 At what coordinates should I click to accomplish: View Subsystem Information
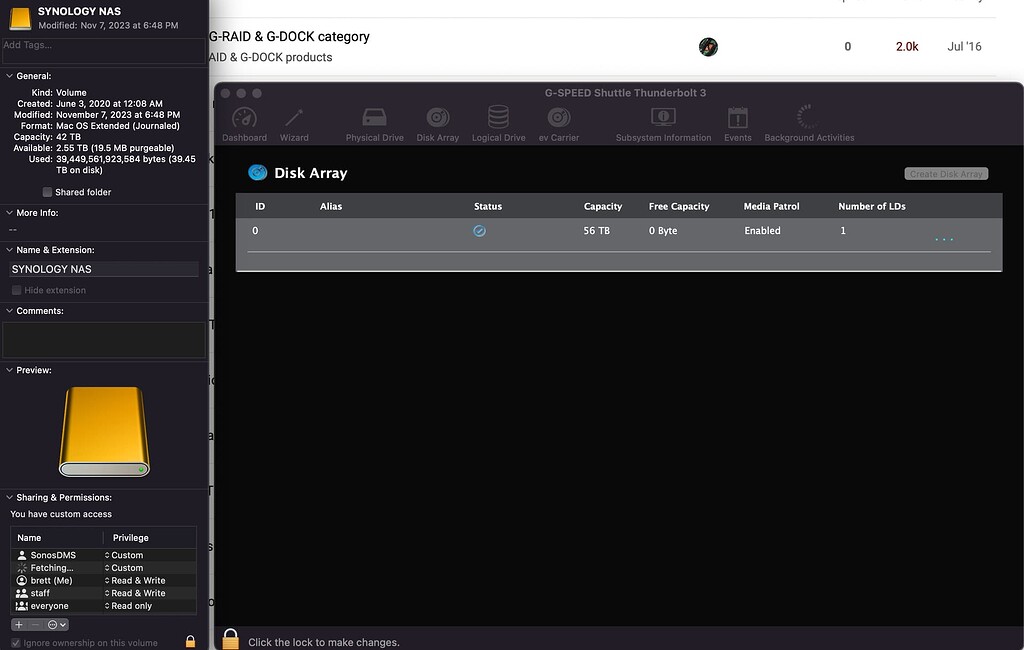coord(663,120)
